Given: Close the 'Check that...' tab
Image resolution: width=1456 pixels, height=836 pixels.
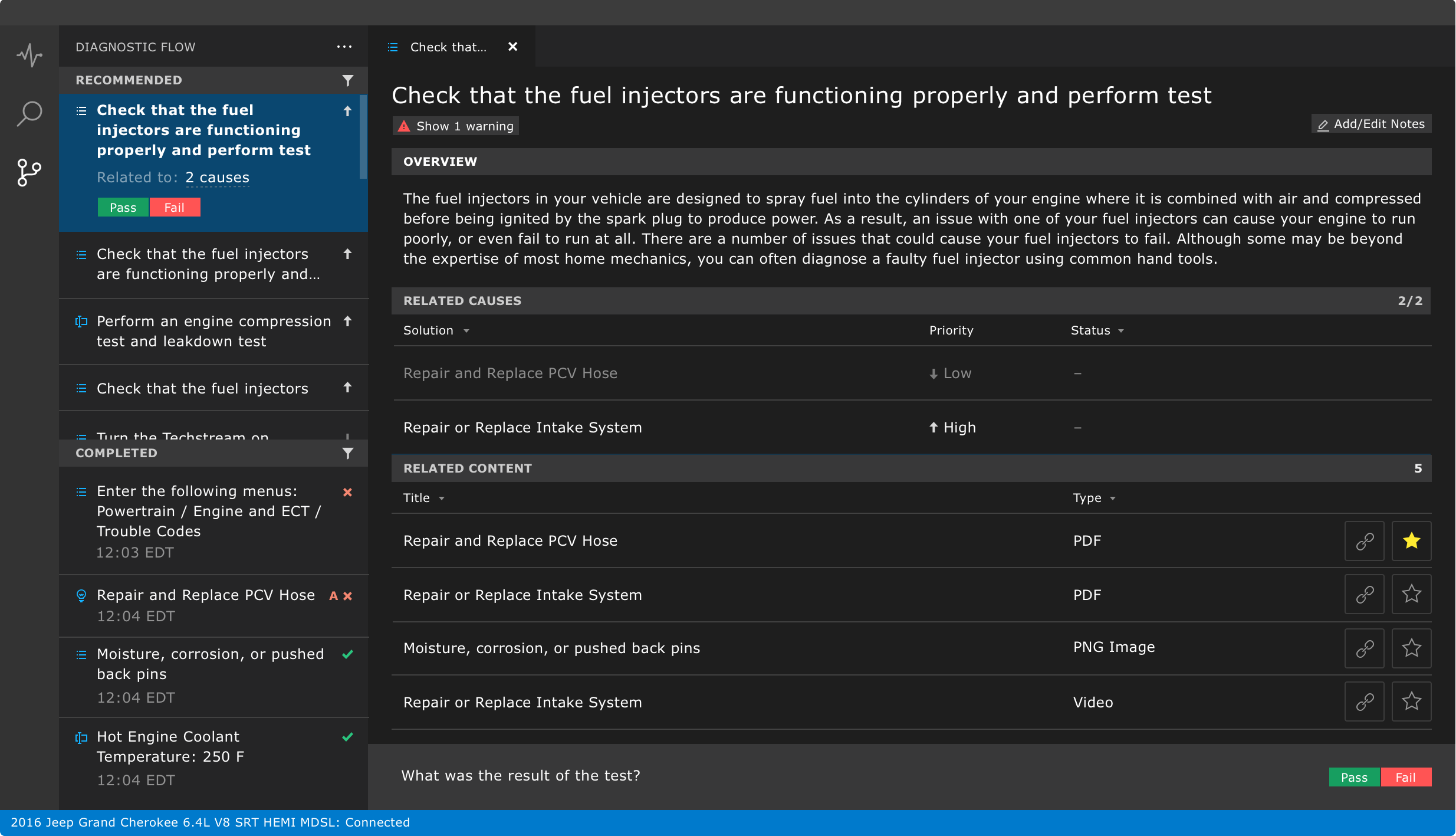Looking at the screenshot, I should pos(512,47).
